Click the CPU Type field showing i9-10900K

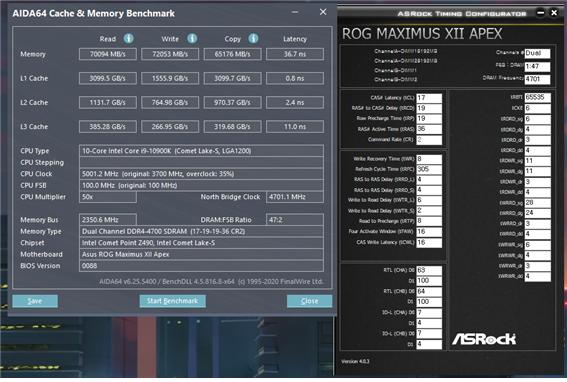coord(201,151)
